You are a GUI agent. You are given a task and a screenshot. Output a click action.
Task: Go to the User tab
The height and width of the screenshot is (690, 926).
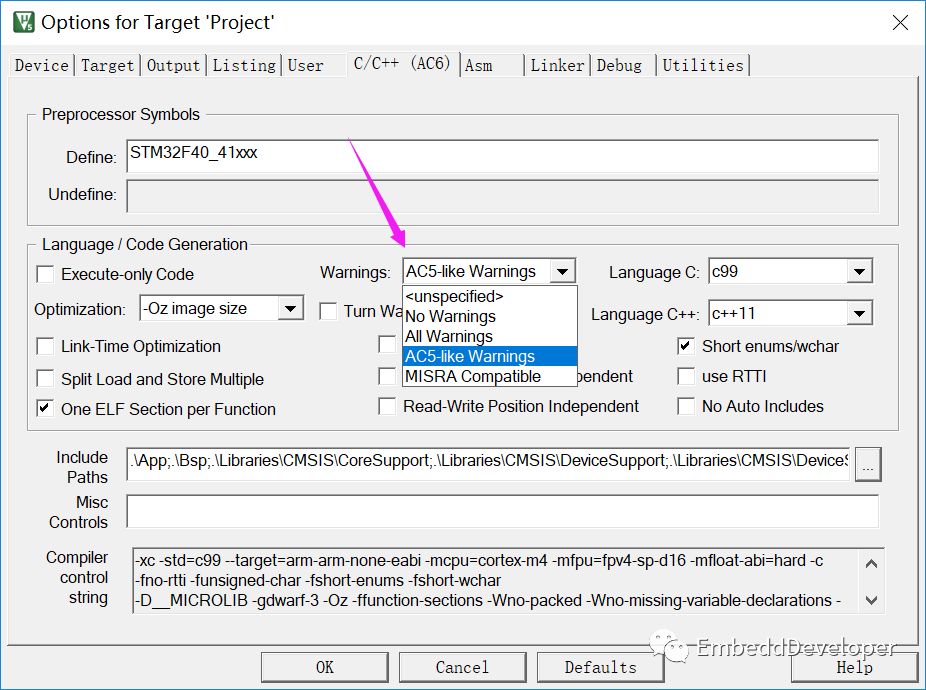[x=305, y=65]
